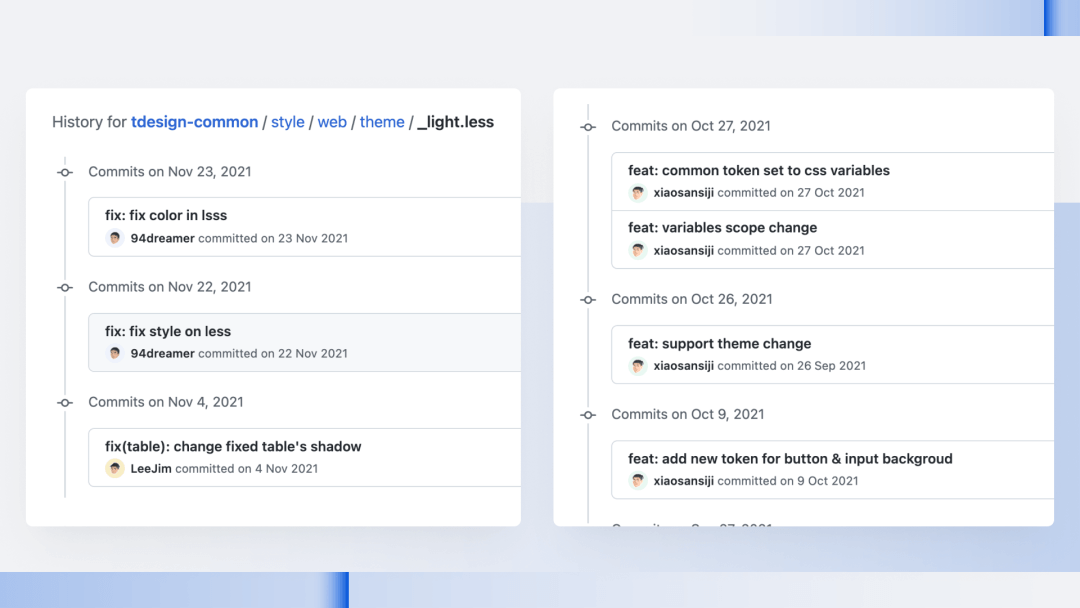The width and height of the screenshot is (1080, 608).
Task: Open commit 'feat: variables scope change'
Action: click(x=722, y=227)
